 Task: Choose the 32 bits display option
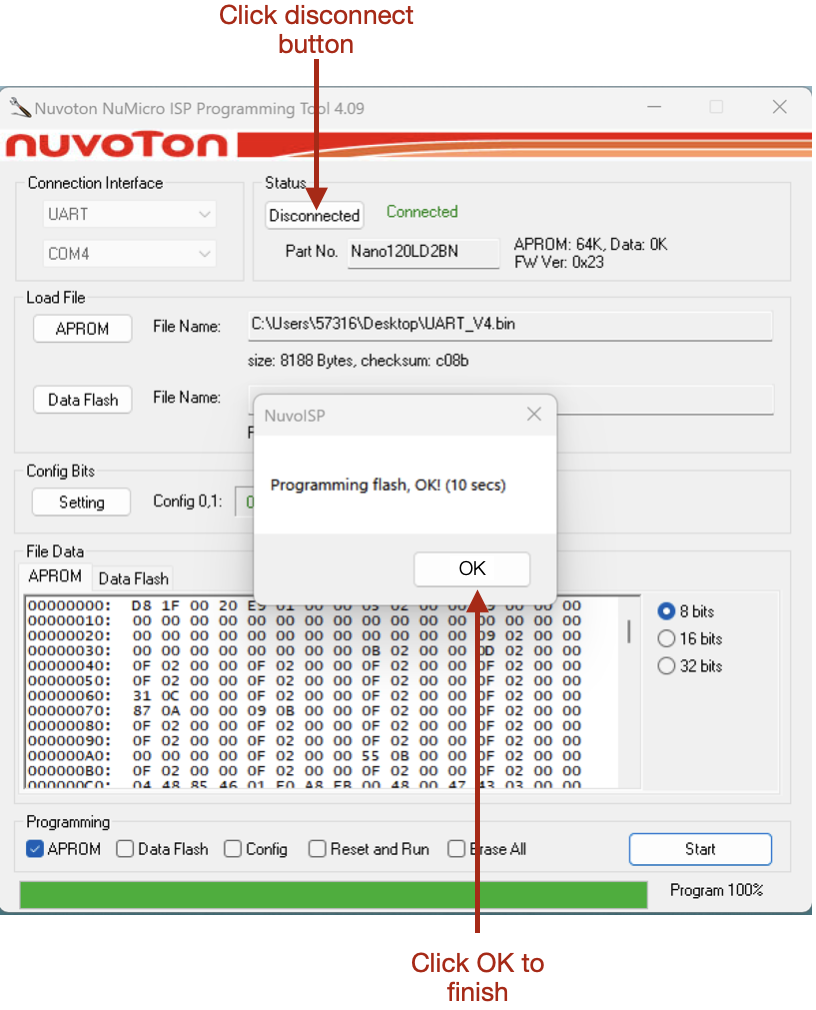coord(666,666)
